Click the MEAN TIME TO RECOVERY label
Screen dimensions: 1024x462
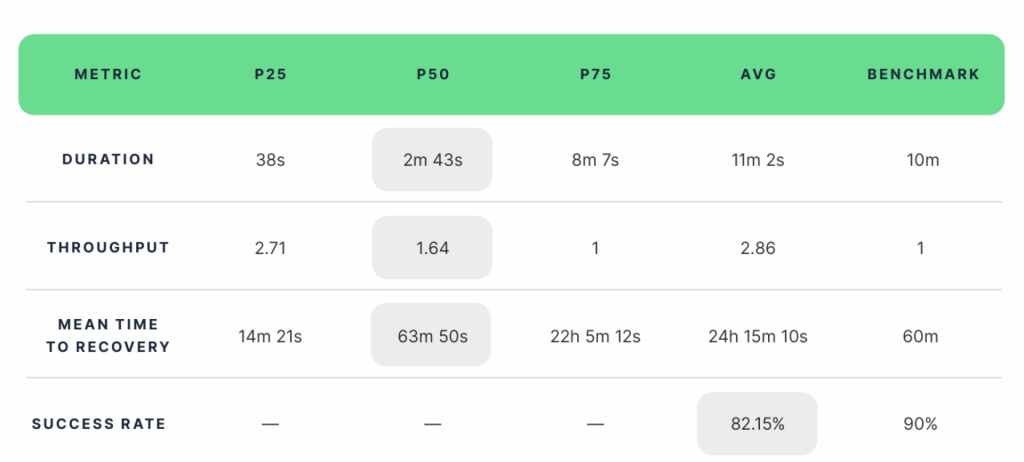[108, 335]
